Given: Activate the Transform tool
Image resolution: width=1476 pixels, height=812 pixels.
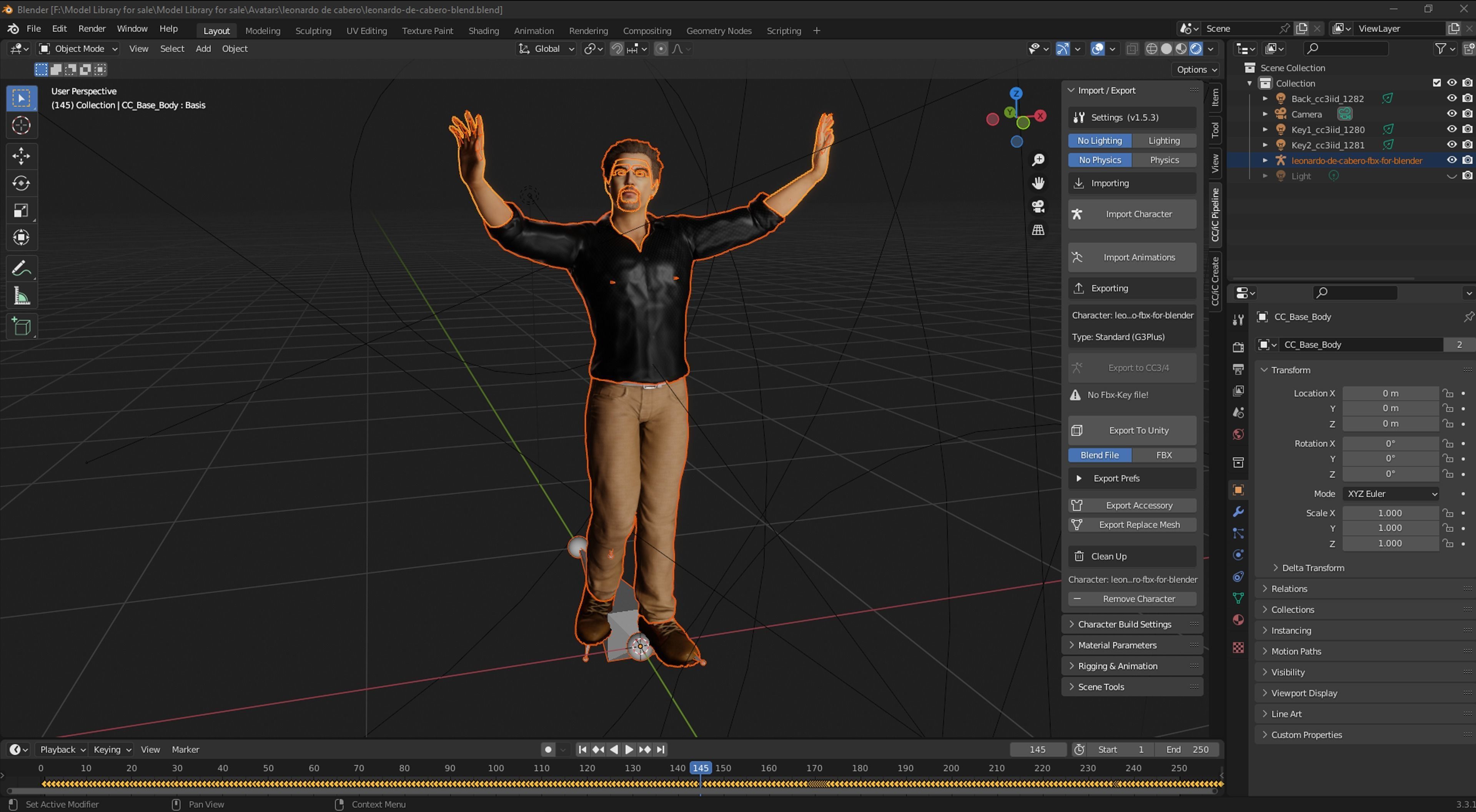Looking at the screenshot, I should click(x=21, y=237).
